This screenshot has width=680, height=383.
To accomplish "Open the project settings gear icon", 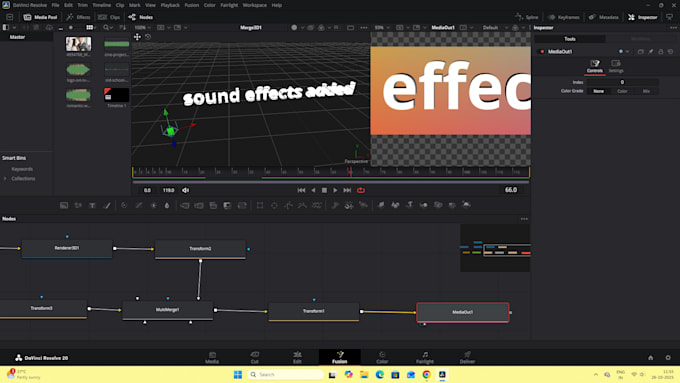I will tap(668, 358).
